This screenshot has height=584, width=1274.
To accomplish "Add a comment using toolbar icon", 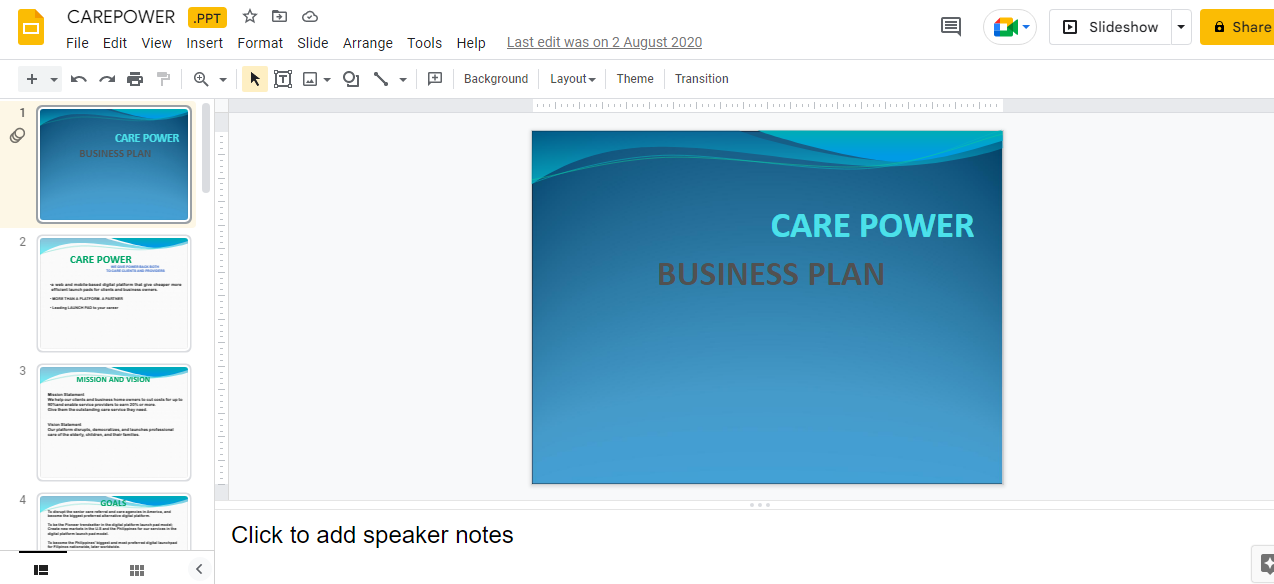I will (x=435, y=79).
